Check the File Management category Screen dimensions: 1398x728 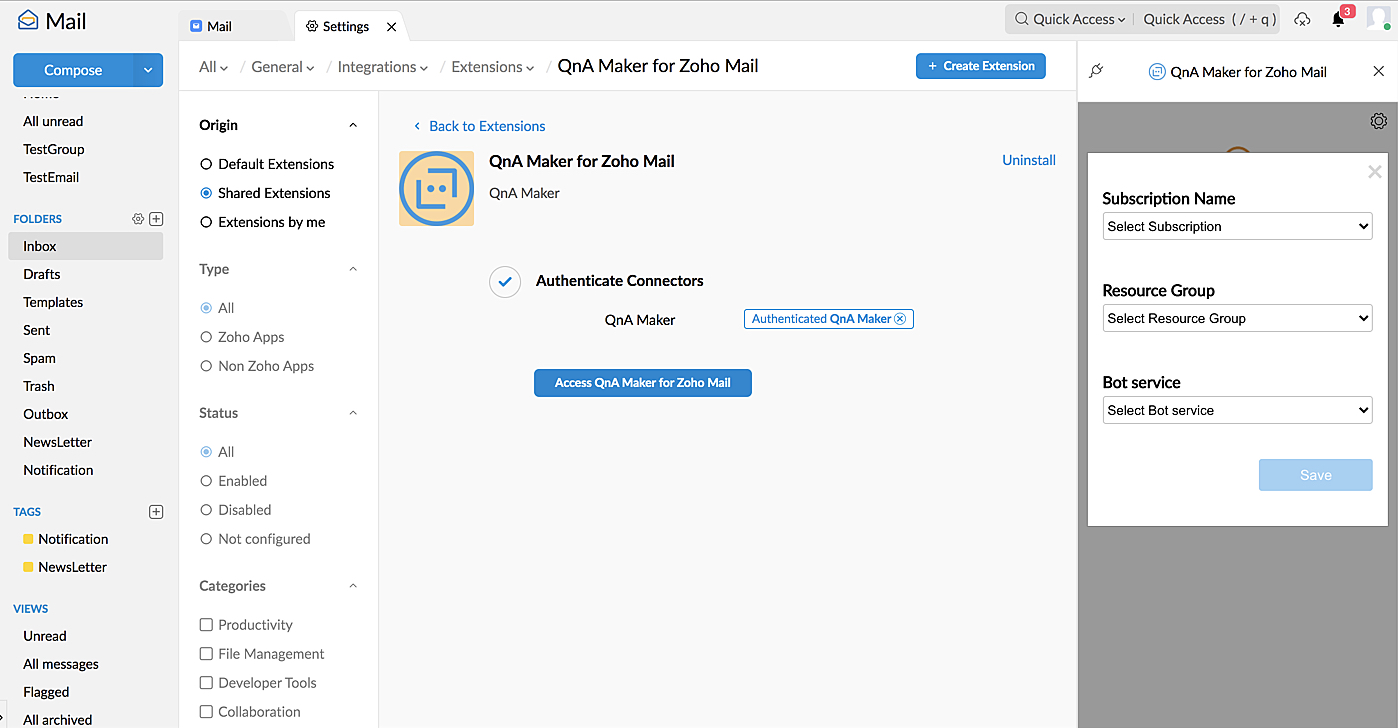click(206, 654)
